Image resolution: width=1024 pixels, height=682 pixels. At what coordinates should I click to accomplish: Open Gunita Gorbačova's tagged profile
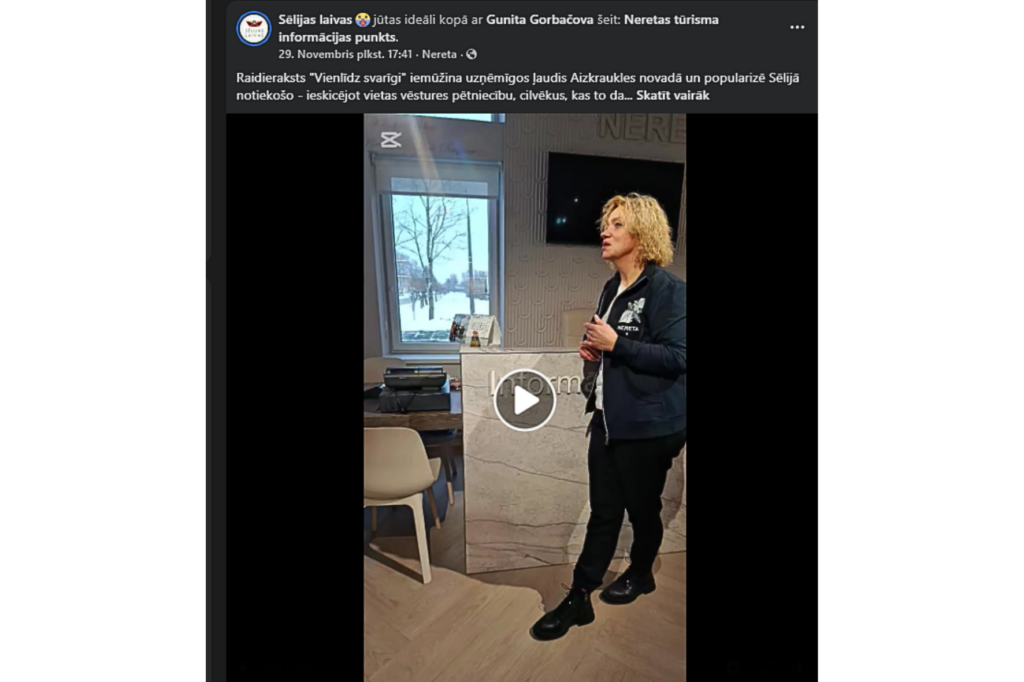click(539, 20)
